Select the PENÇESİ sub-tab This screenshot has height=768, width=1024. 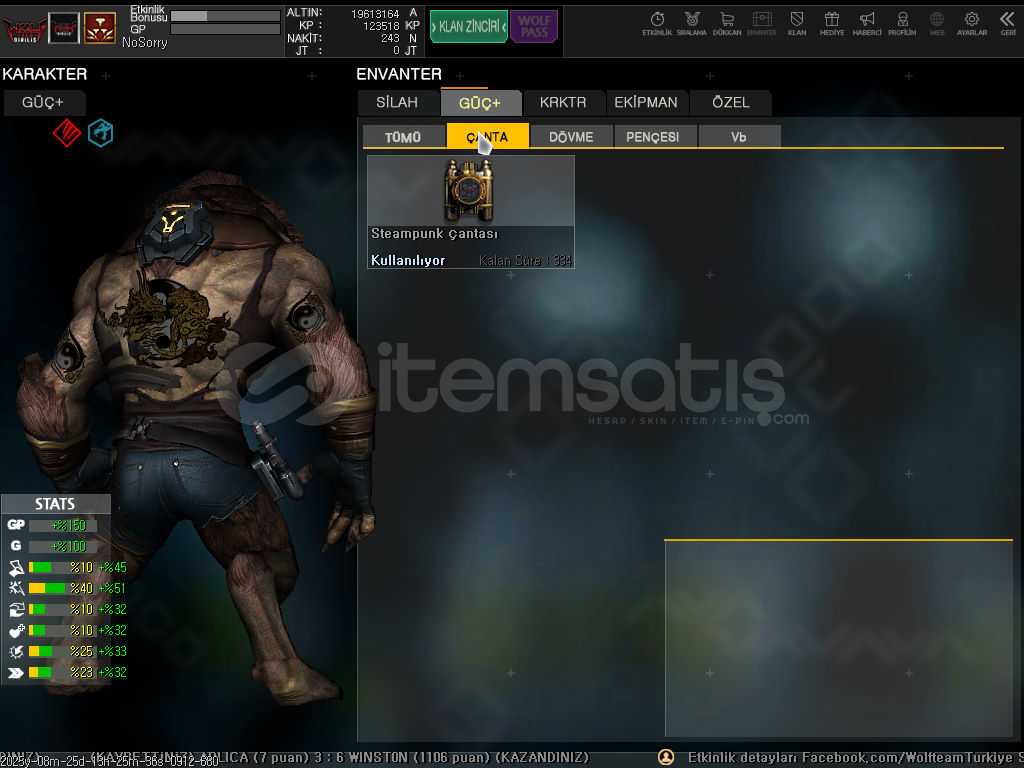[655, 136]
